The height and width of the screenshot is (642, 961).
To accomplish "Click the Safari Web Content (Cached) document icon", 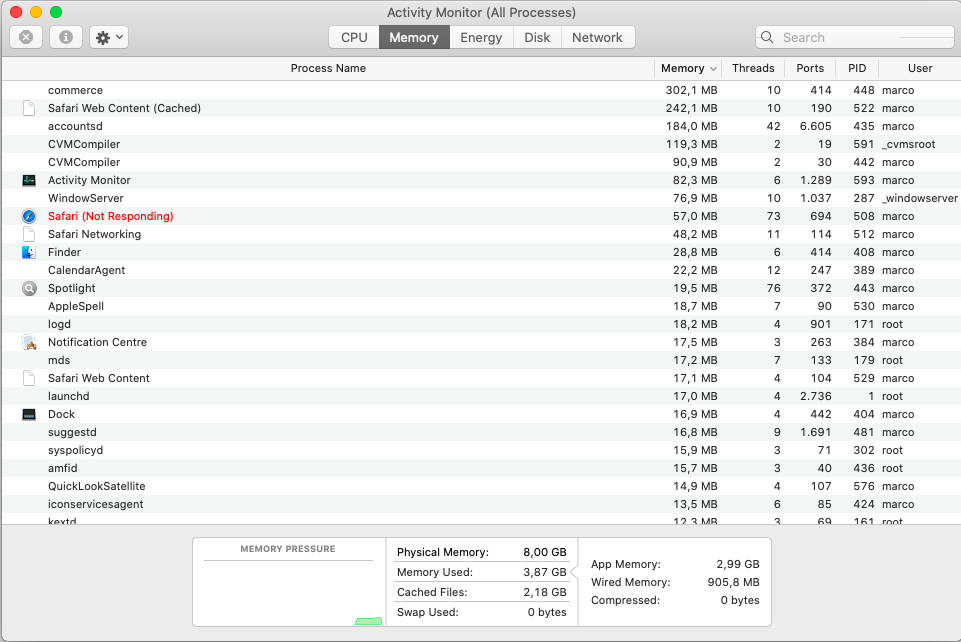I will 29,108.
